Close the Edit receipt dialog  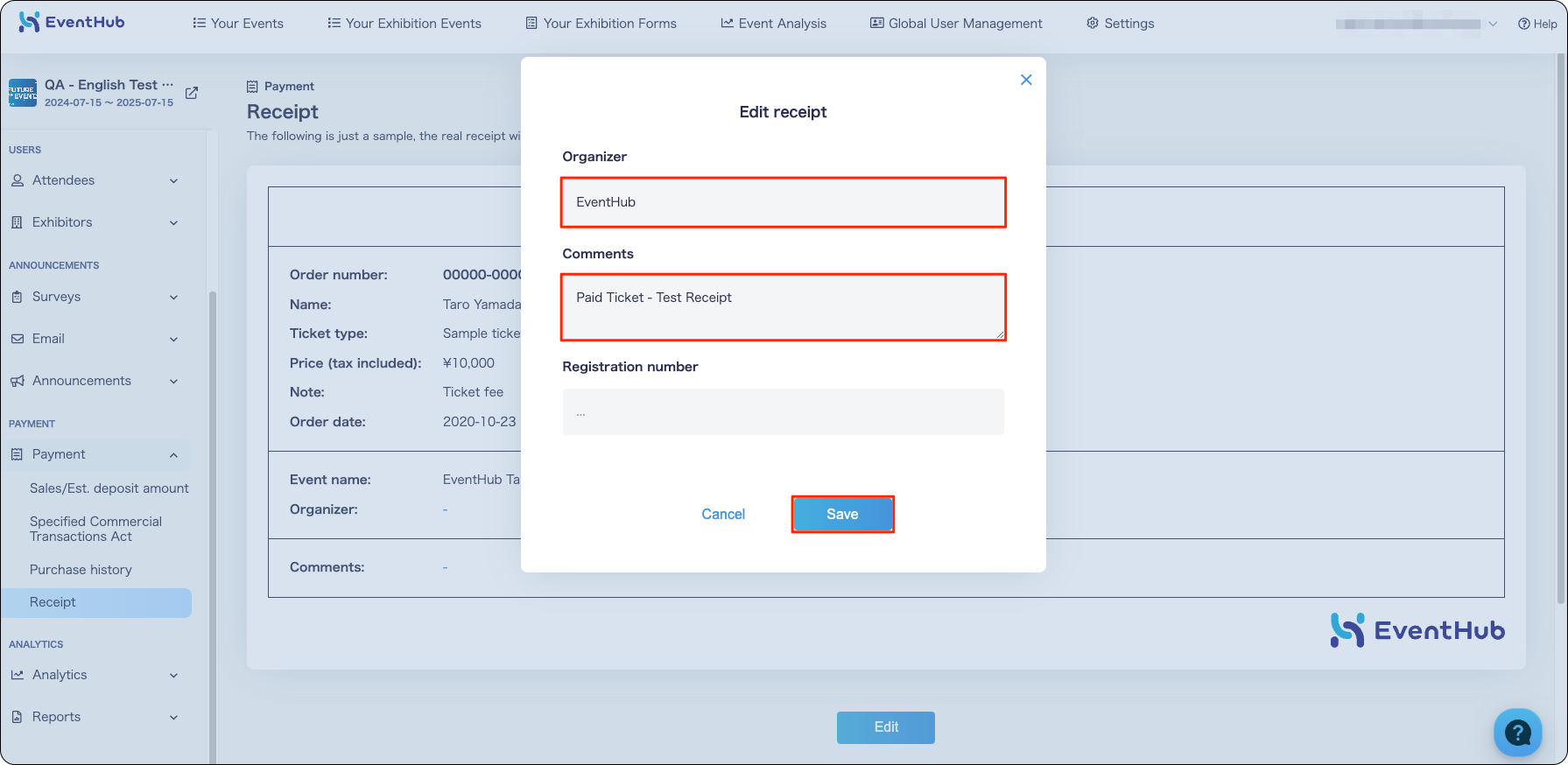(1026, 80)
